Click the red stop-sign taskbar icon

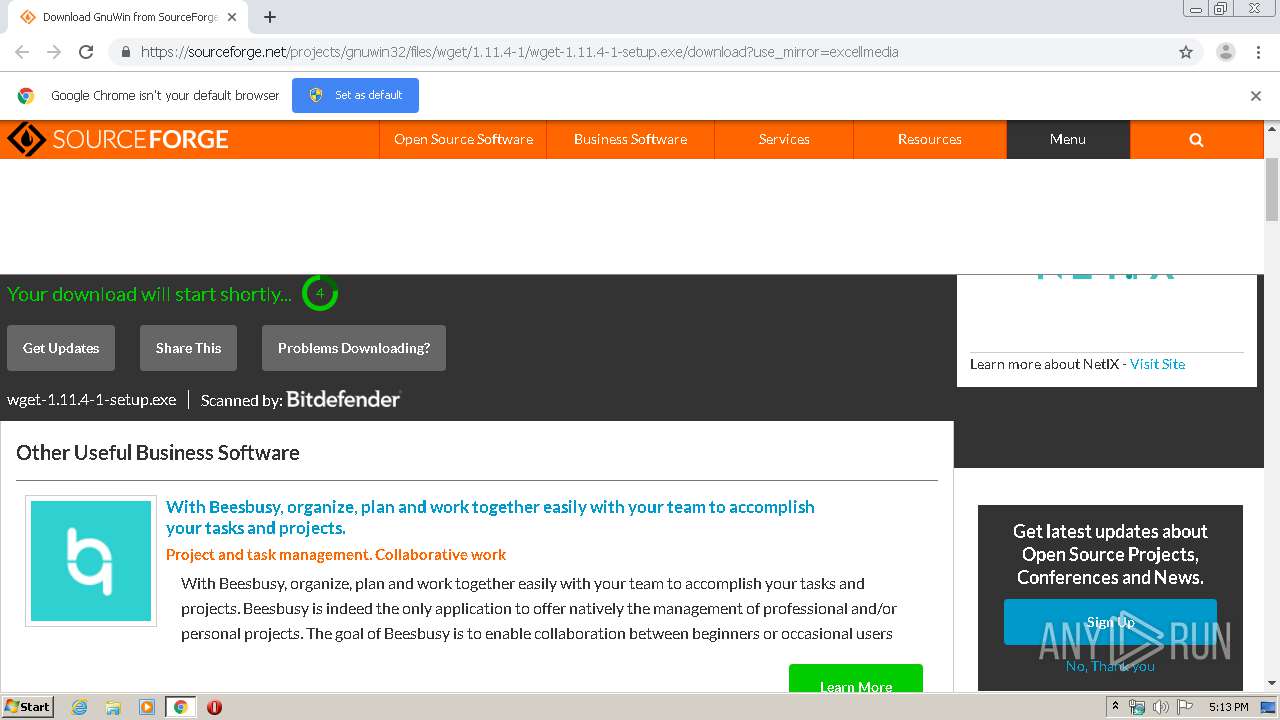click(214, 707)
